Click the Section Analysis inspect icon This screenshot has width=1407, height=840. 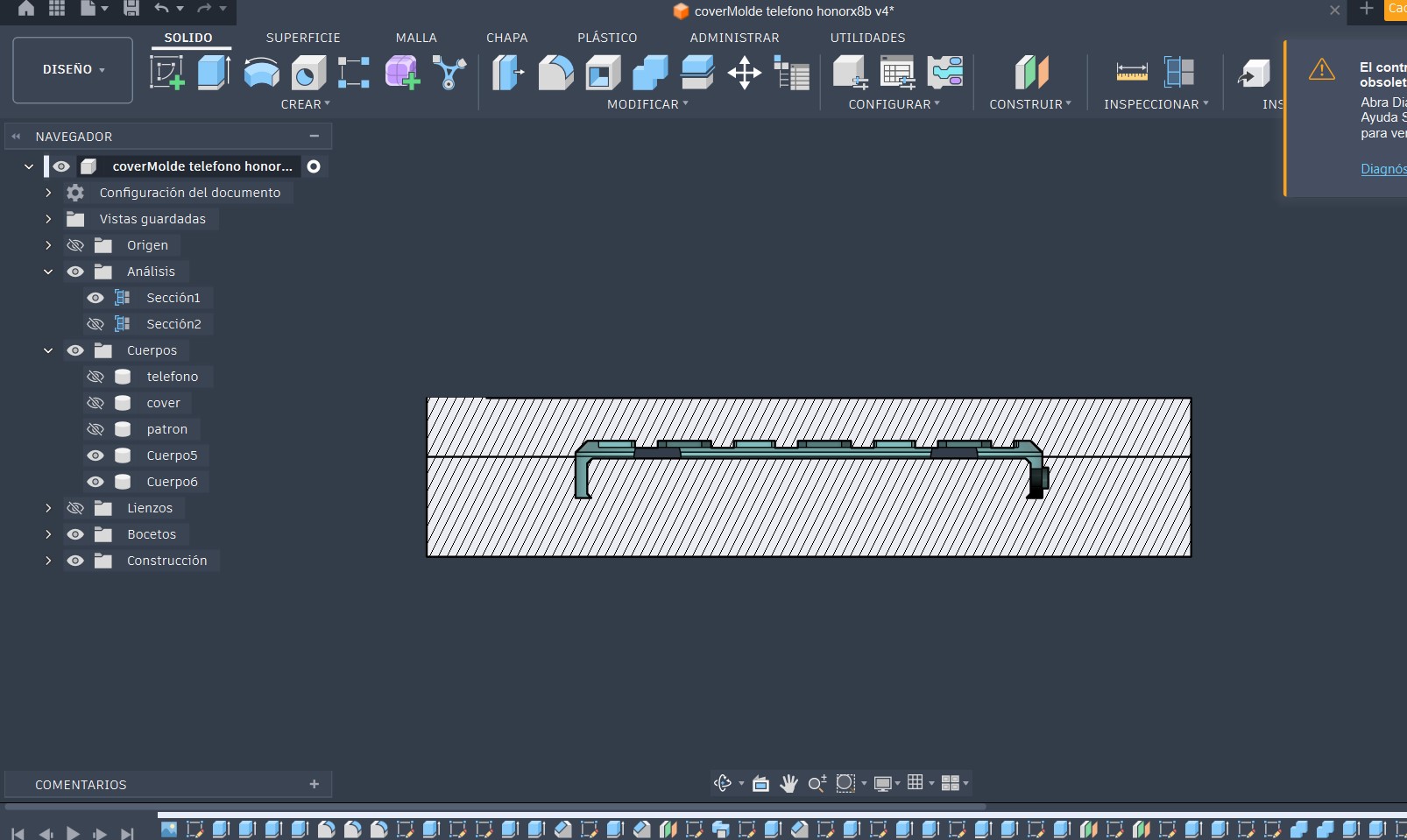pyautogui.click(x=1179, y=73)
